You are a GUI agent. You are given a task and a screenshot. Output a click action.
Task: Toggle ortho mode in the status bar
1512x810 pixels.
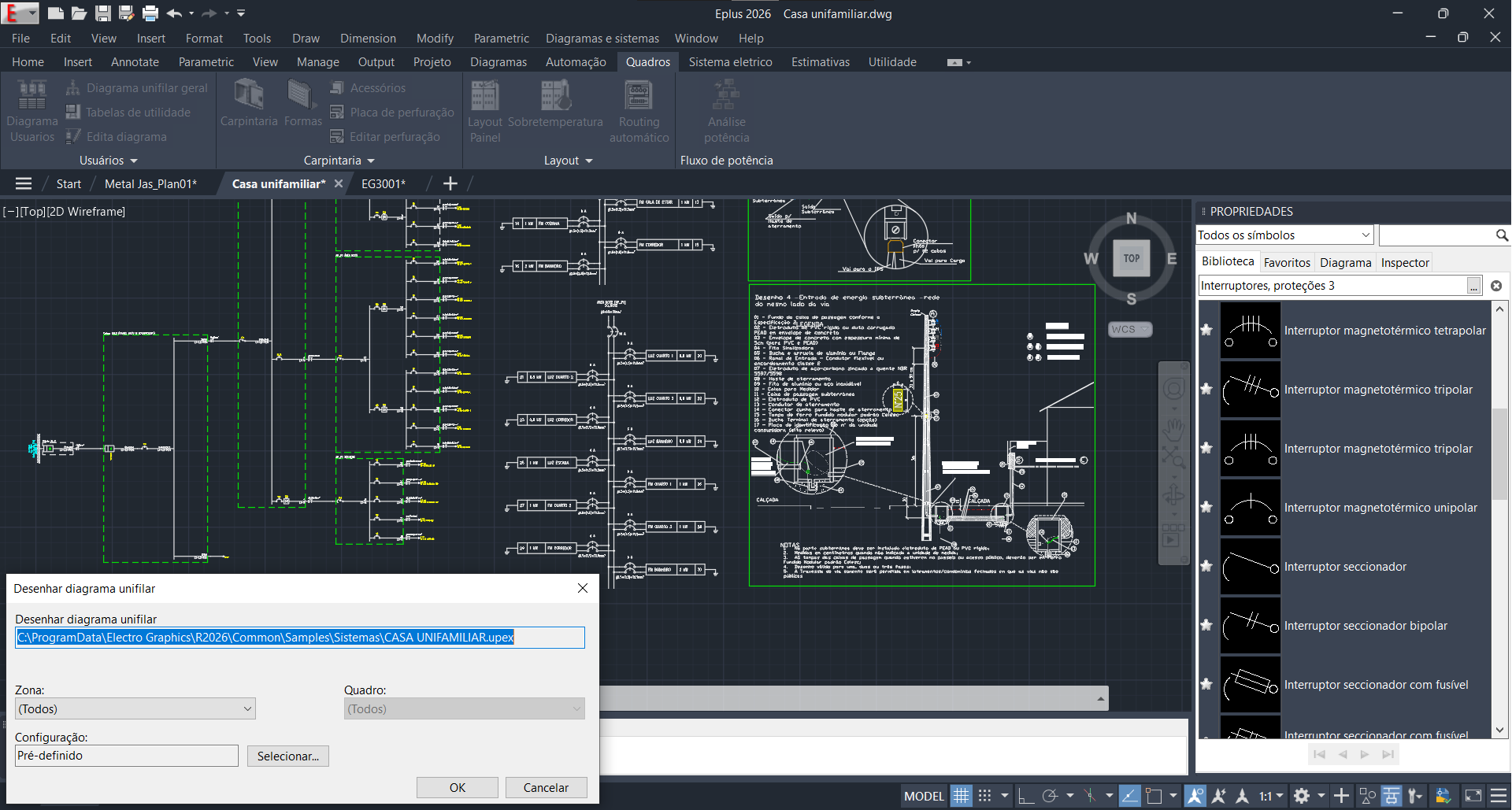click(x=1025, y=796)
